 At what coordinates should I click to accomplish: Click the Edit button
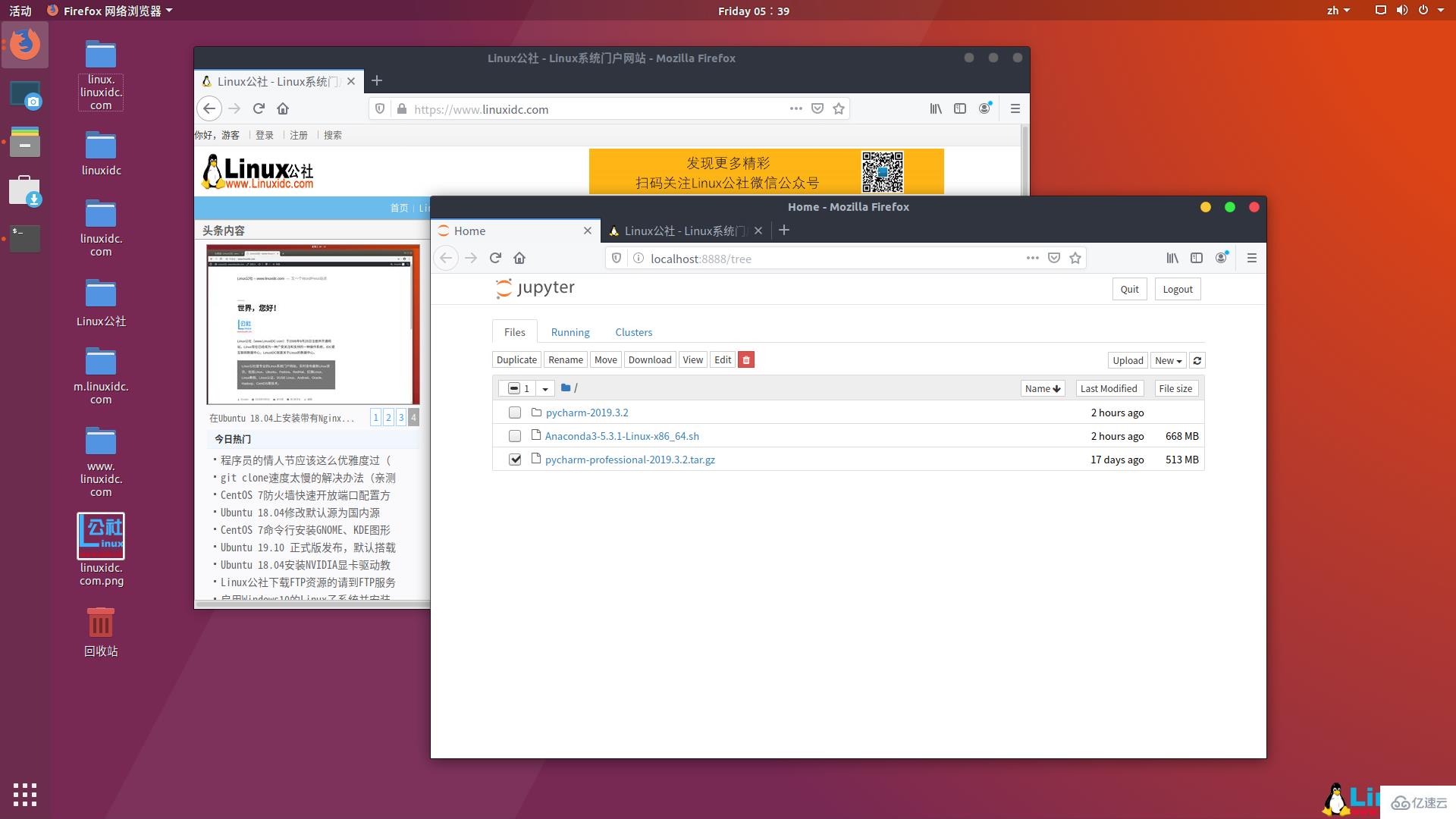click(723, 360)
